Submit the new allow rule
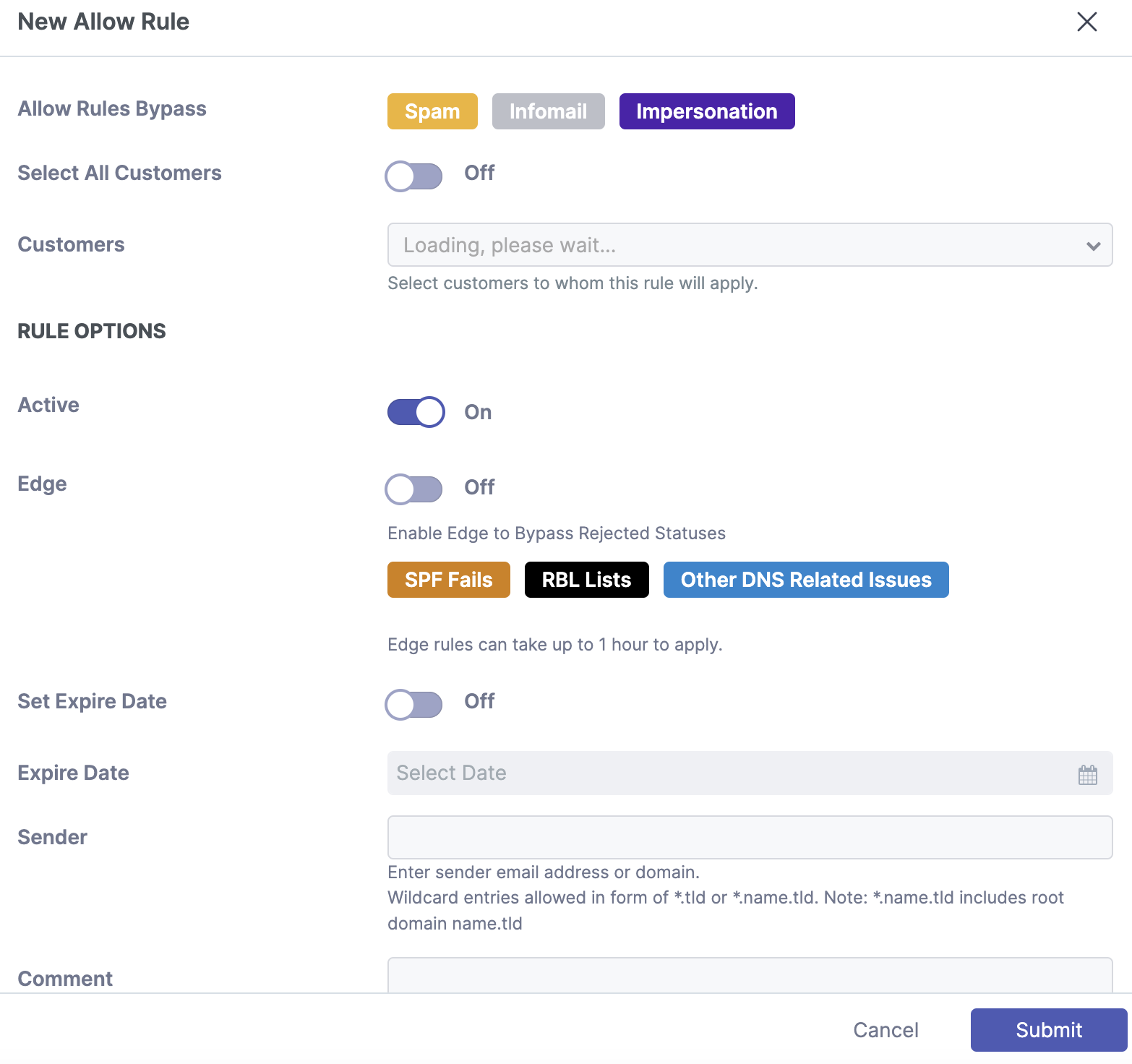 point(1048,1029)
